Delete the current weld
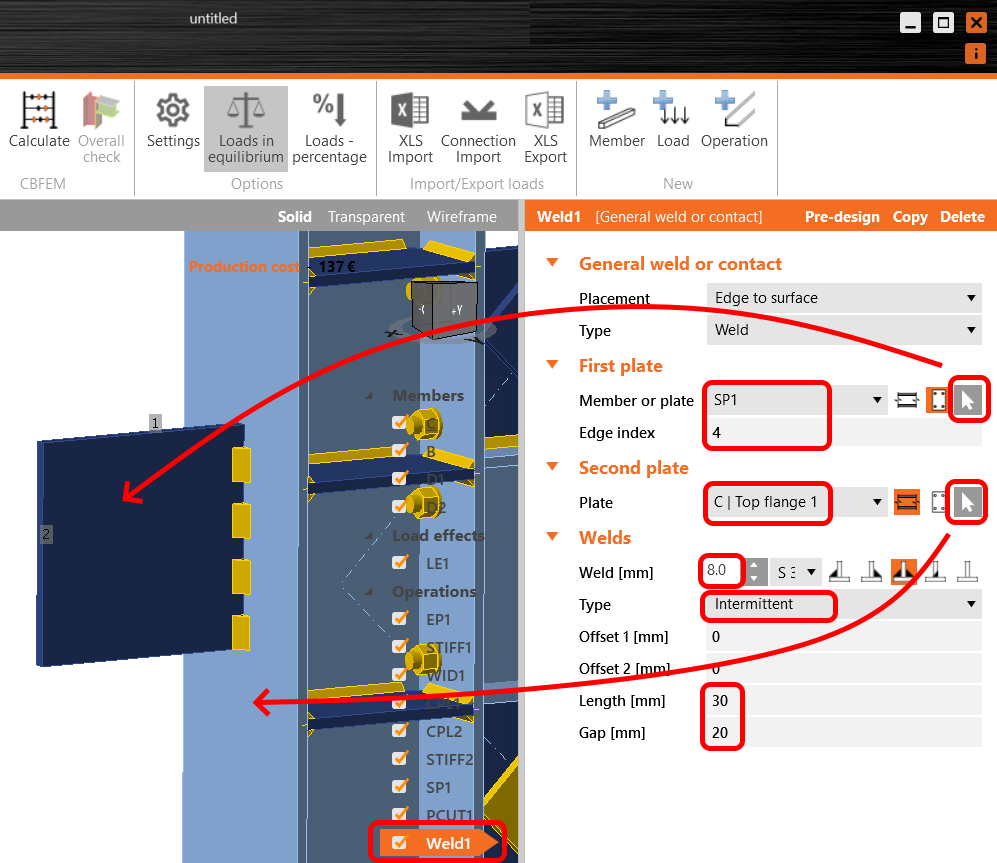Image resolution: width=997 pixels, height=863 pixels. (x=961, y=216)
